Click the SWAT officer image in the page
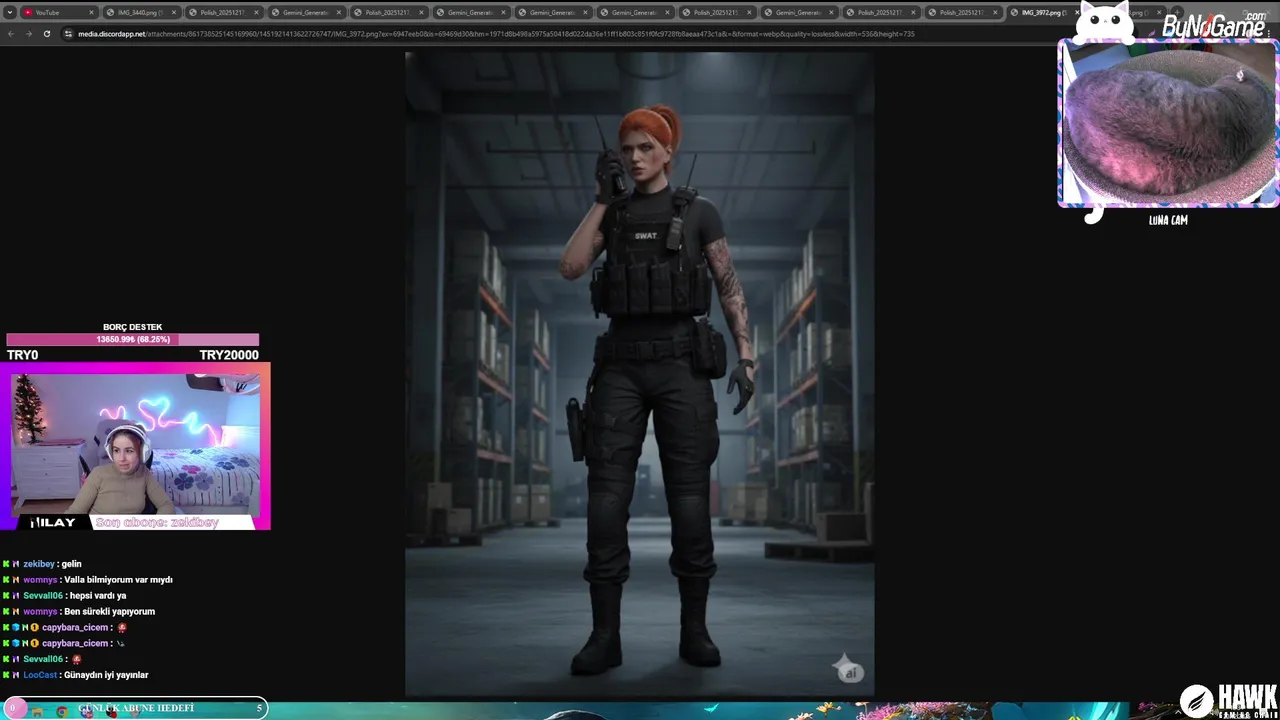This screenshot has height=720, width=1280. (640, 372)
